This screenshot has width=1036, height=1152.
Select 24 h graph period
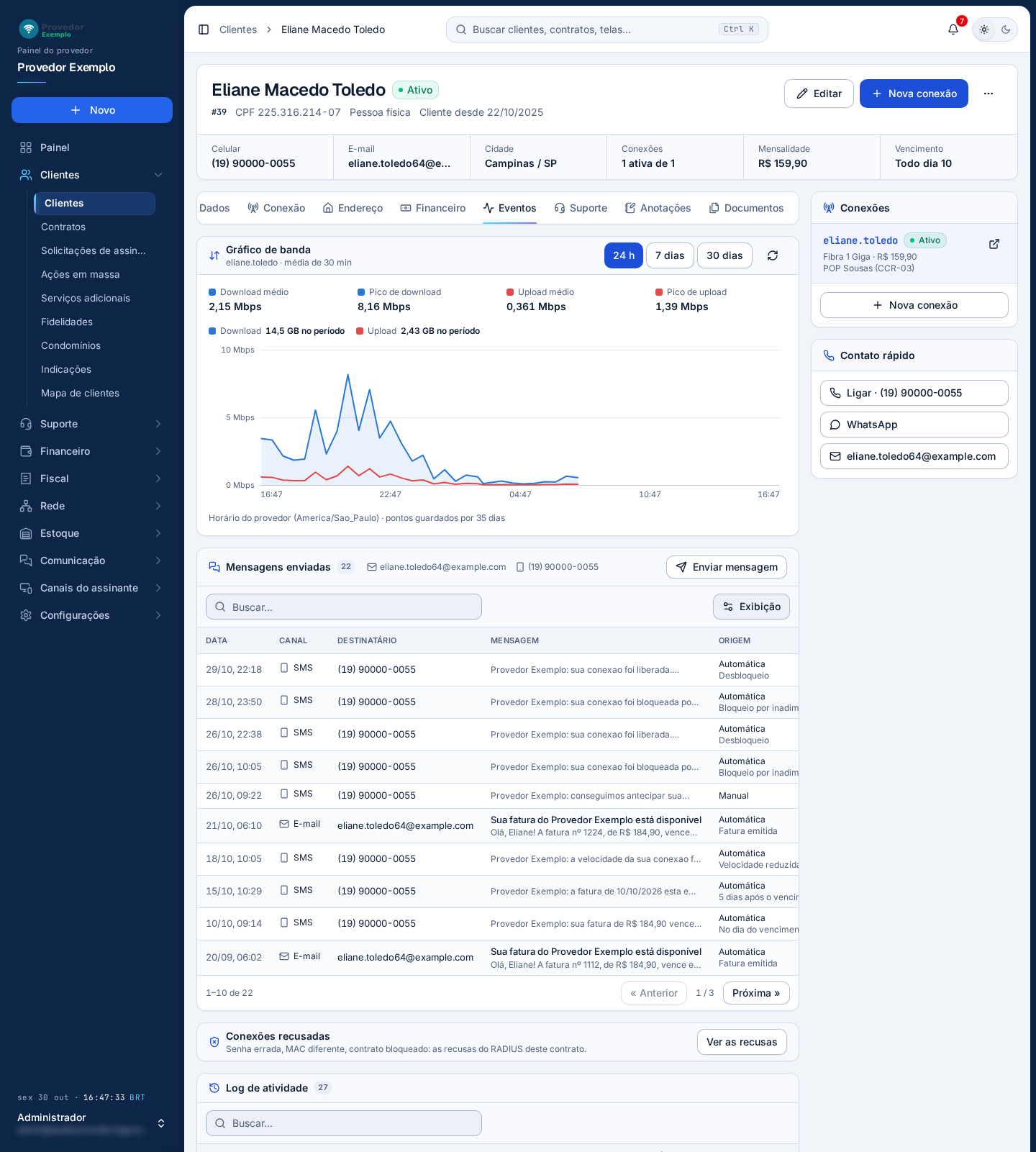pos(624,255)
